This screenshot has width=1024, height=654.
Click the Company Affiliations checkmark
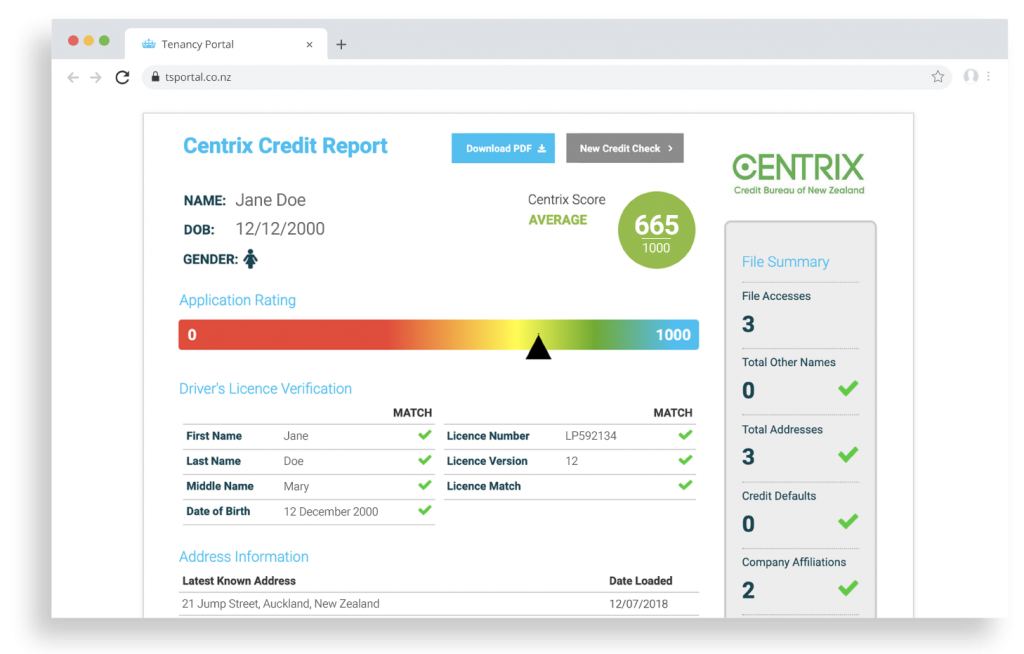click(848, 588)
